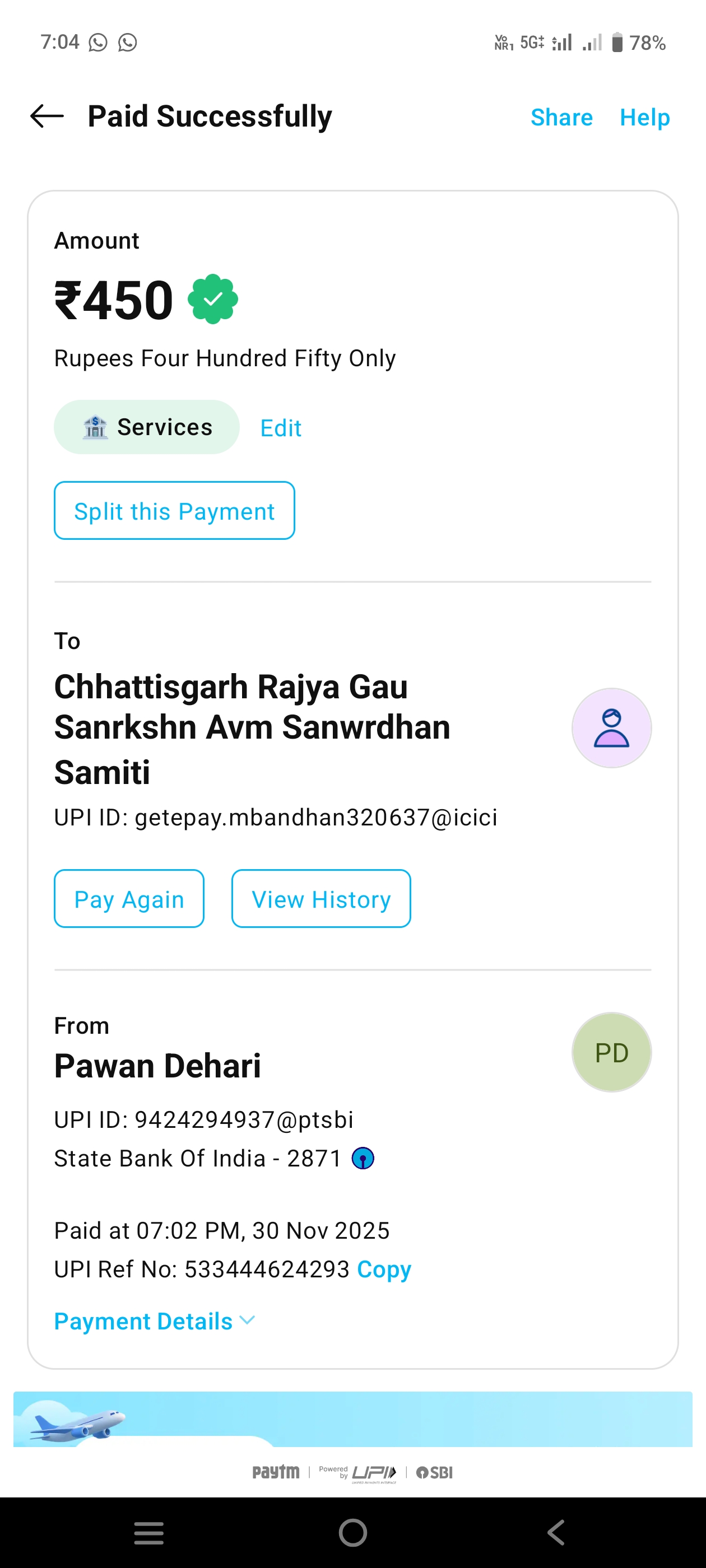Image resolution: width=706 pixels, height=1568 pixels.
Task: Tap the Payment Details chevron arrow
Action: 247,1320
